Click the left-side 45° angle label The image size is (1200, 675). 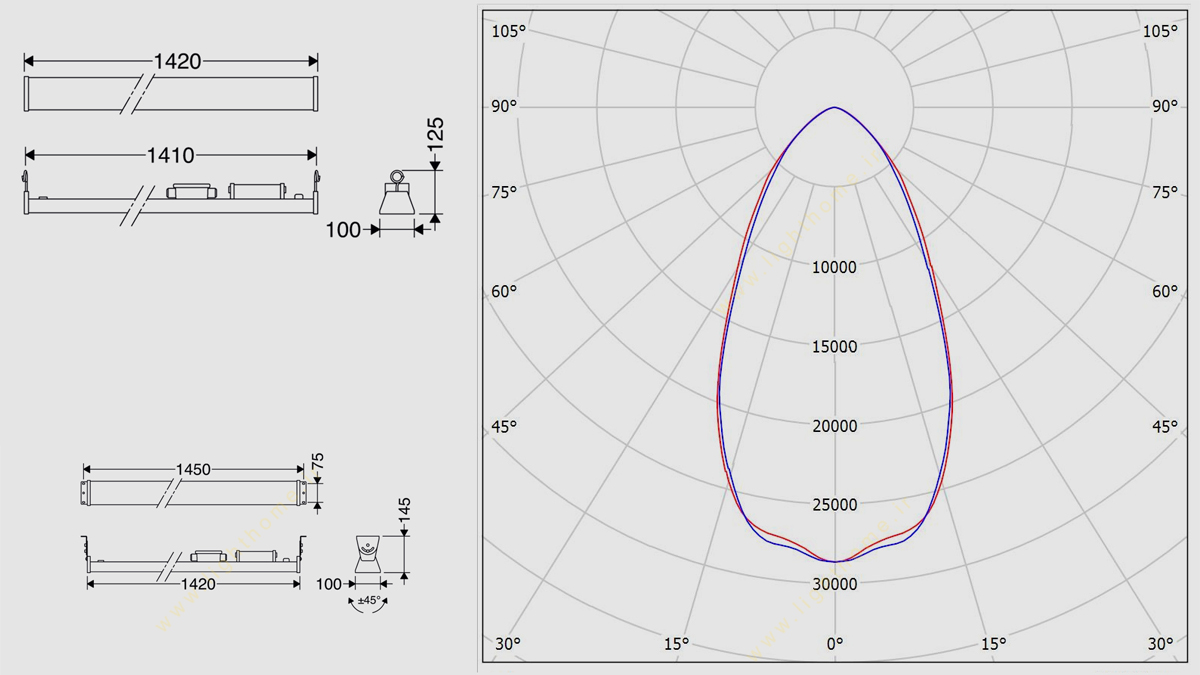504,427
